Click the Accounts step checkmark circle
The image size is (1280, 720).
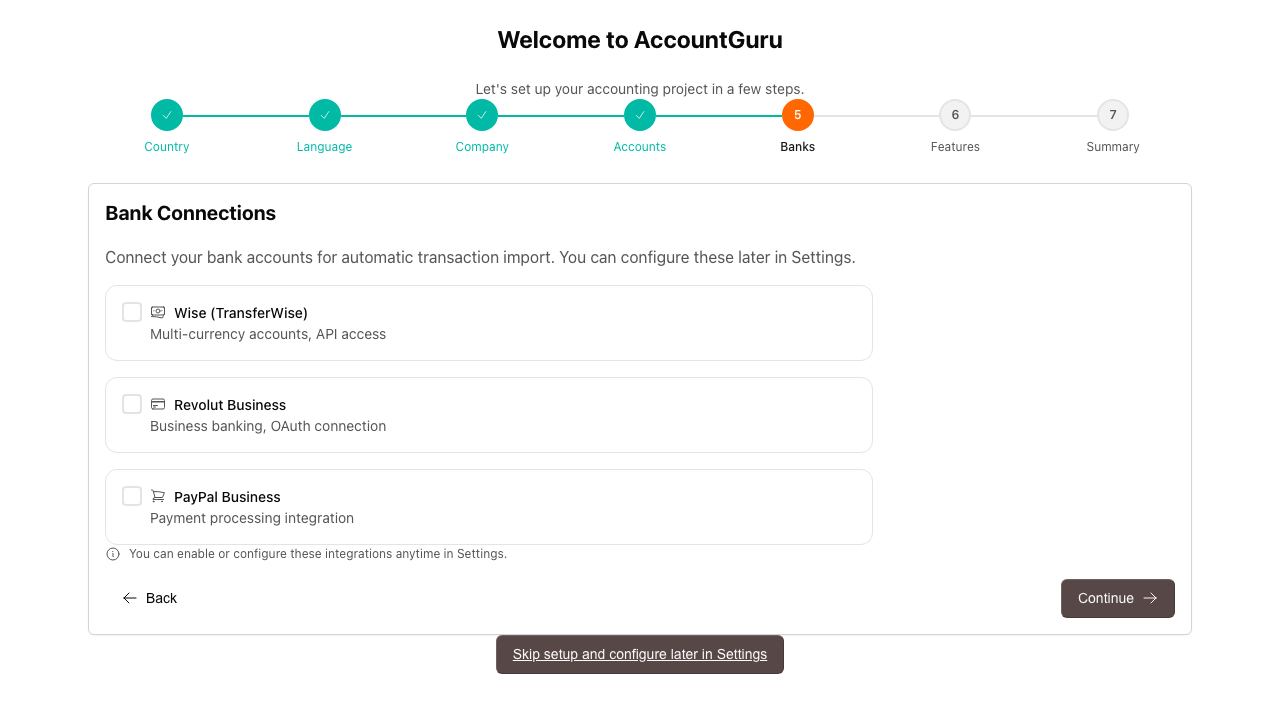tap(640, 115)
